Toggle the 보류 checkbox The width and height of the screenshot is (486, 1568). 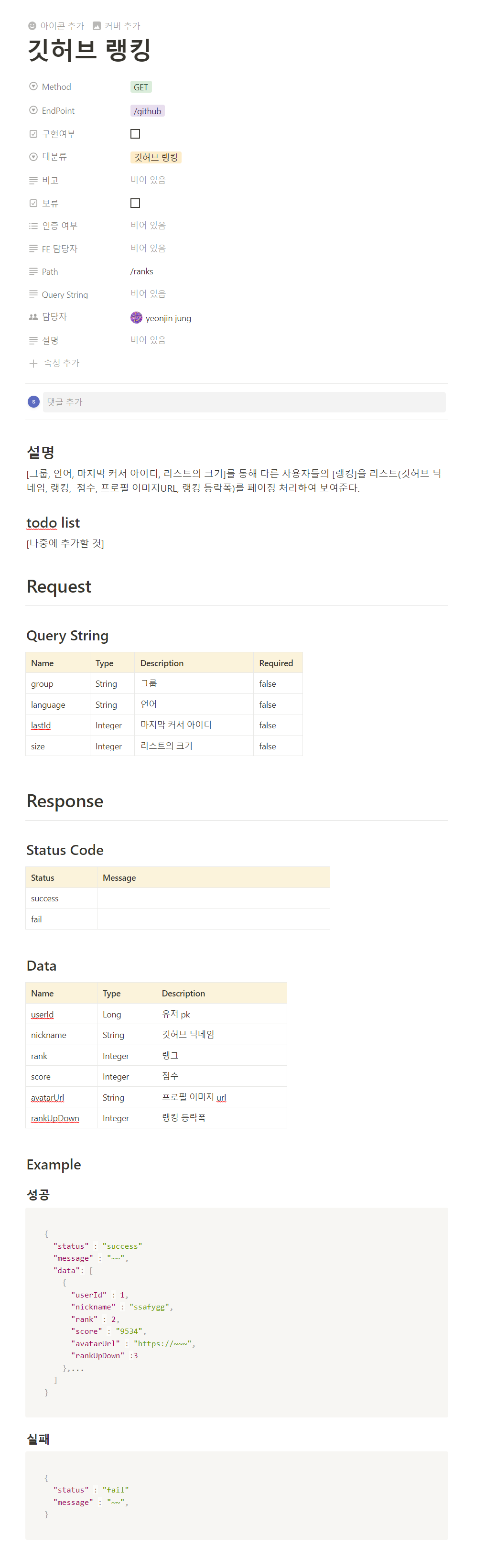[135, 203]
